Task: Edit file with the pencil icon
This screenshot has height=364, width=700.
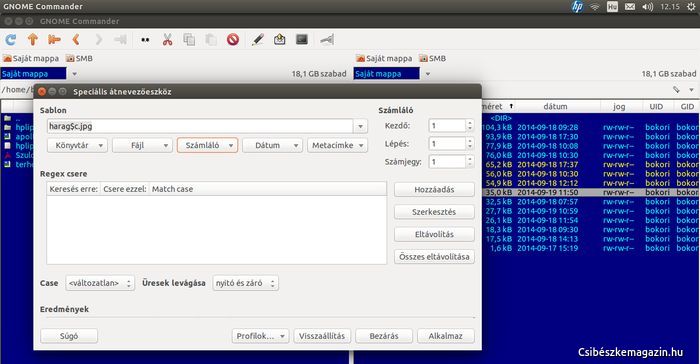Action: [258, 40]
